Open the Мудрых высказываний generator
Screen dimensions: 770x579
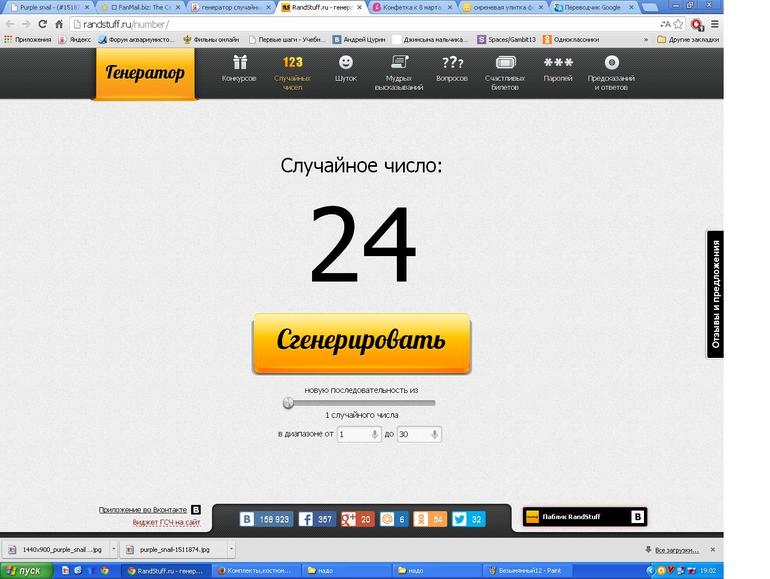pyautogui.click(x=398, y=64)
